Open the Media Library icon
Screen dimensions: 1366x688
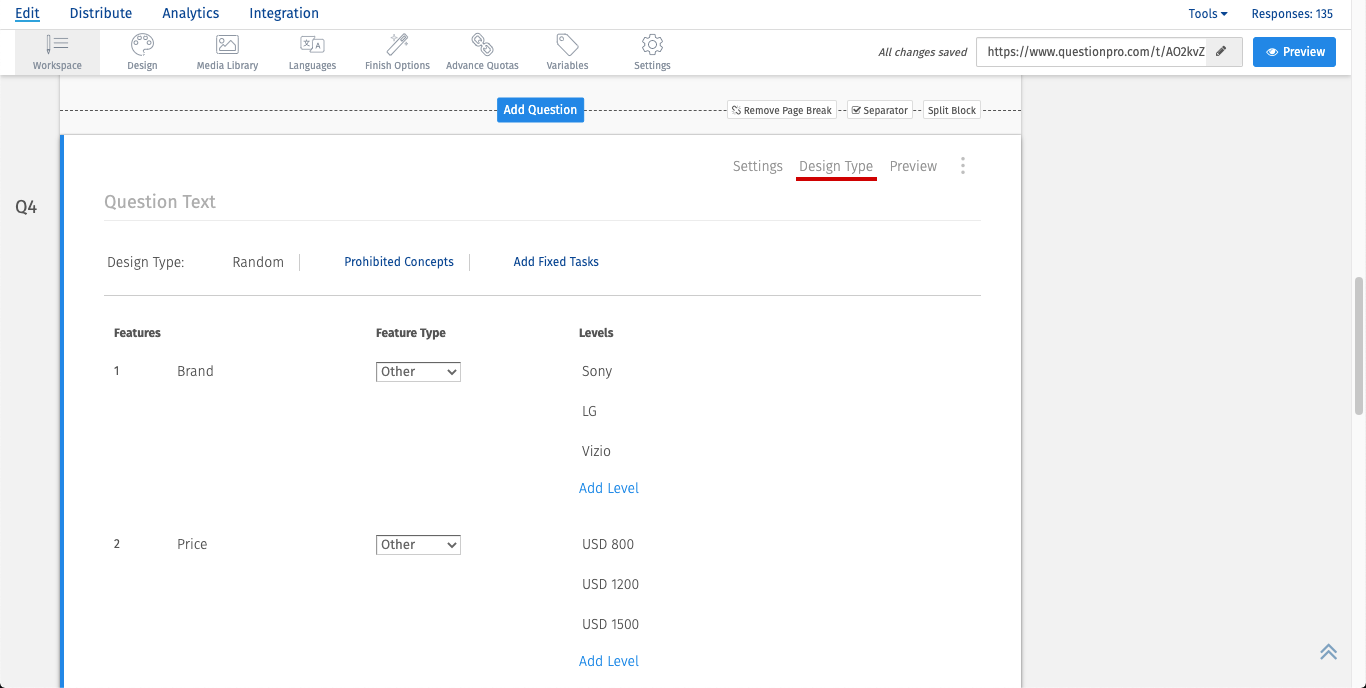tap(227, 45)
